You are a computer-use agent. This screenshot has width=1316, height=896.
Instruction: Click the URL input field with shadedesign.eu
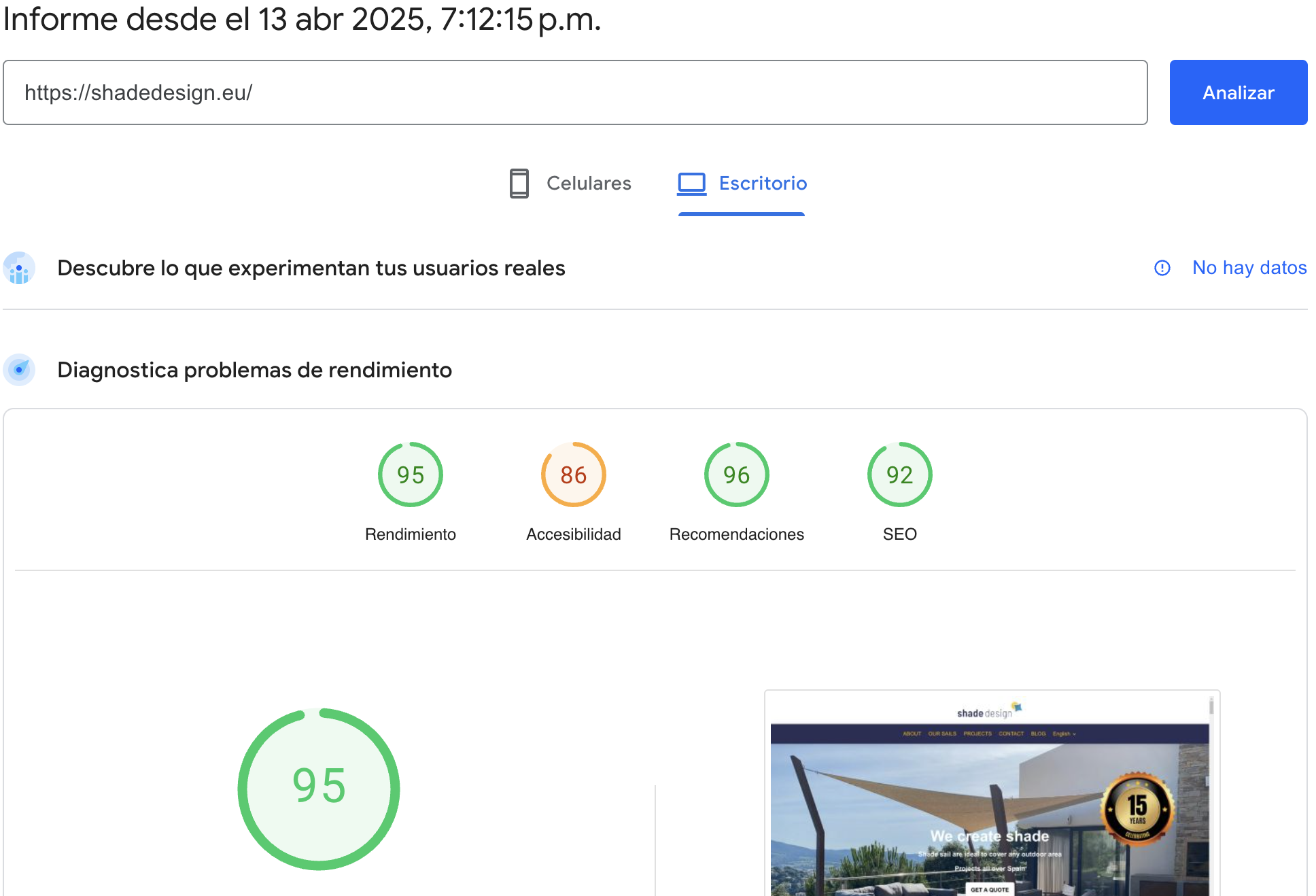574,92
